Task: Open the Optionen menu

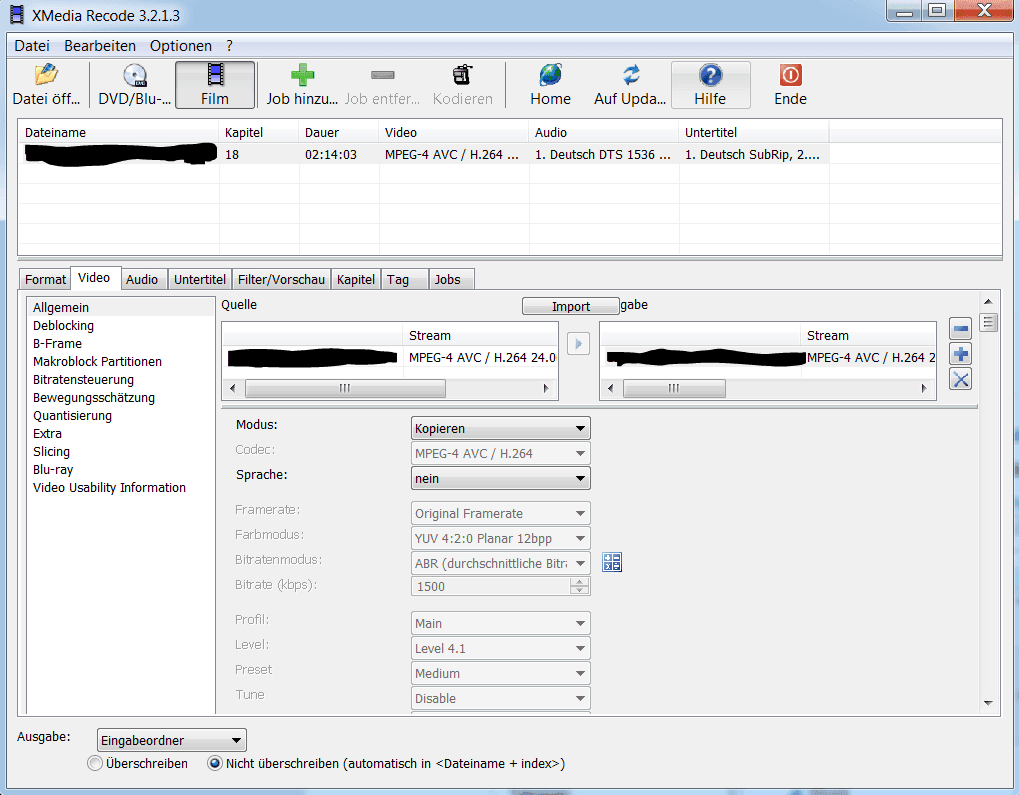Action: point(181,46)
